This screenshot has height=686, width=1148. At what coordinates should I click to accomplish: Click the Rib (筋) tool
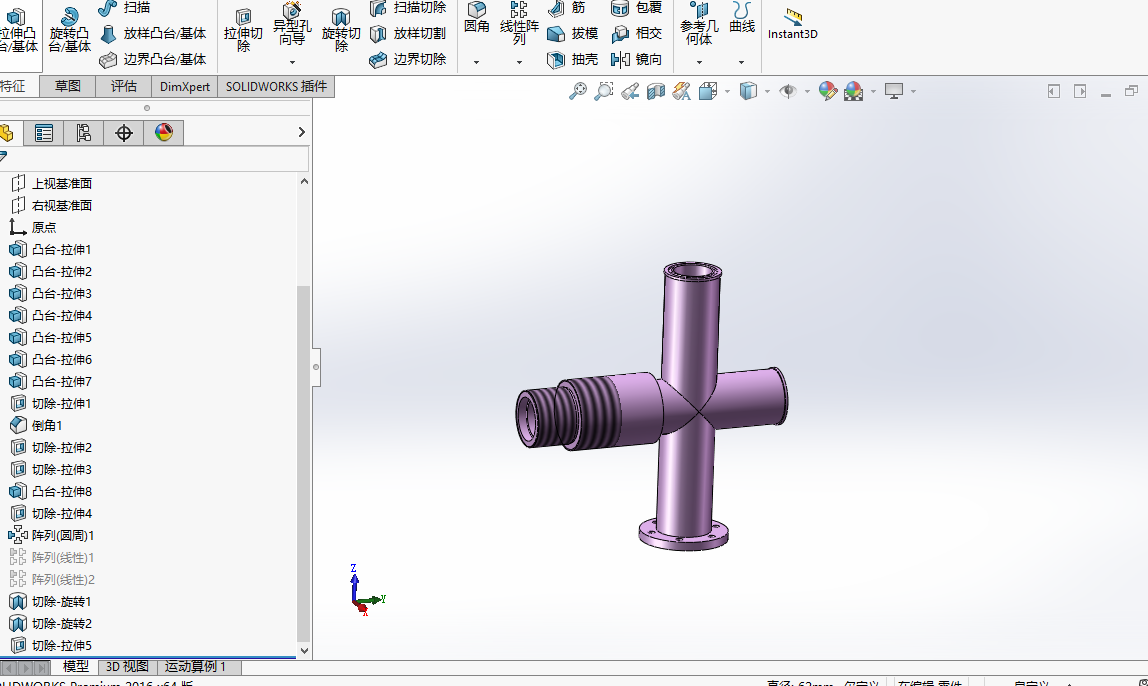click(567, 8)
